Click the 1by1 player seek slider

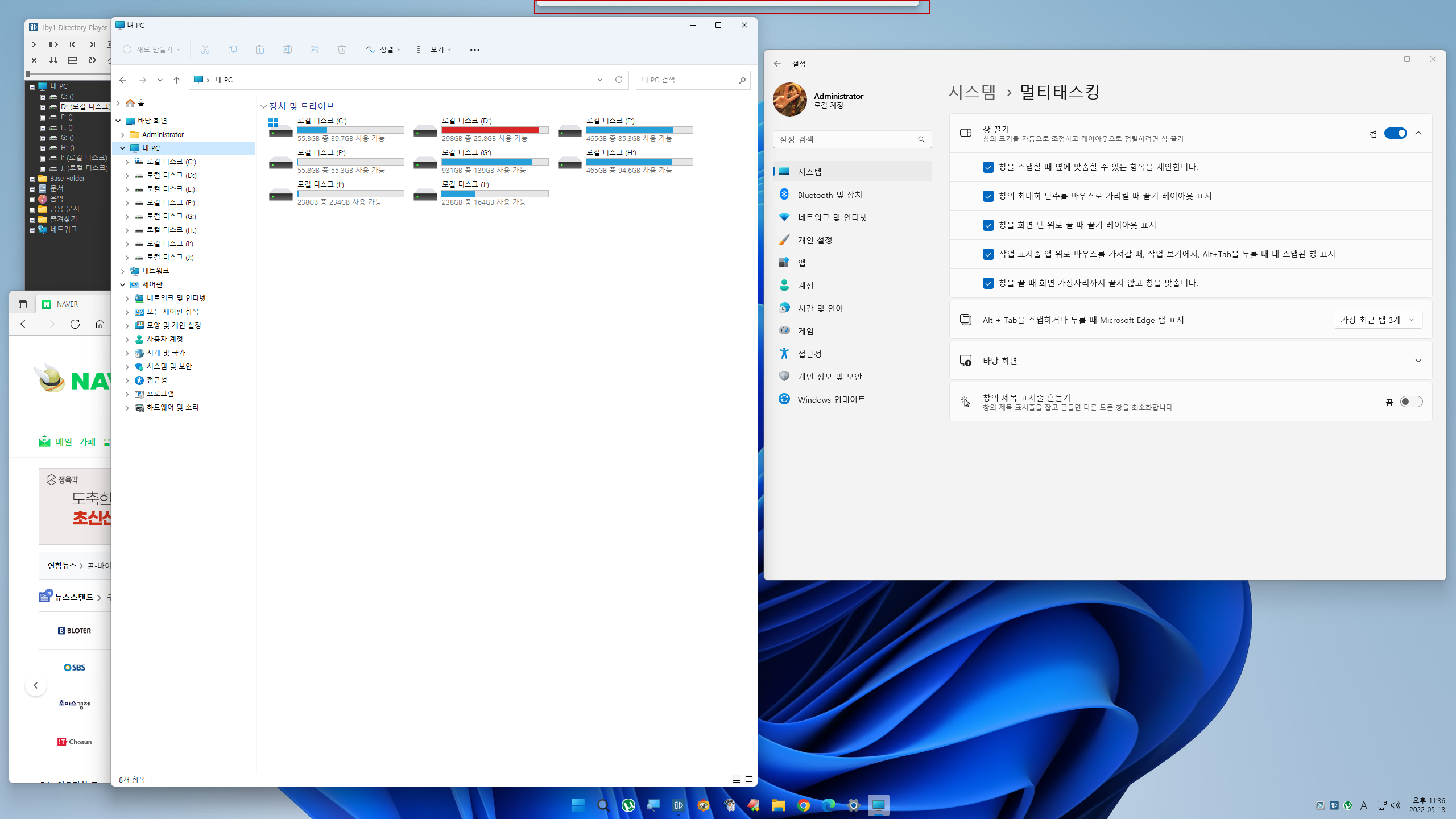[68, 74]
